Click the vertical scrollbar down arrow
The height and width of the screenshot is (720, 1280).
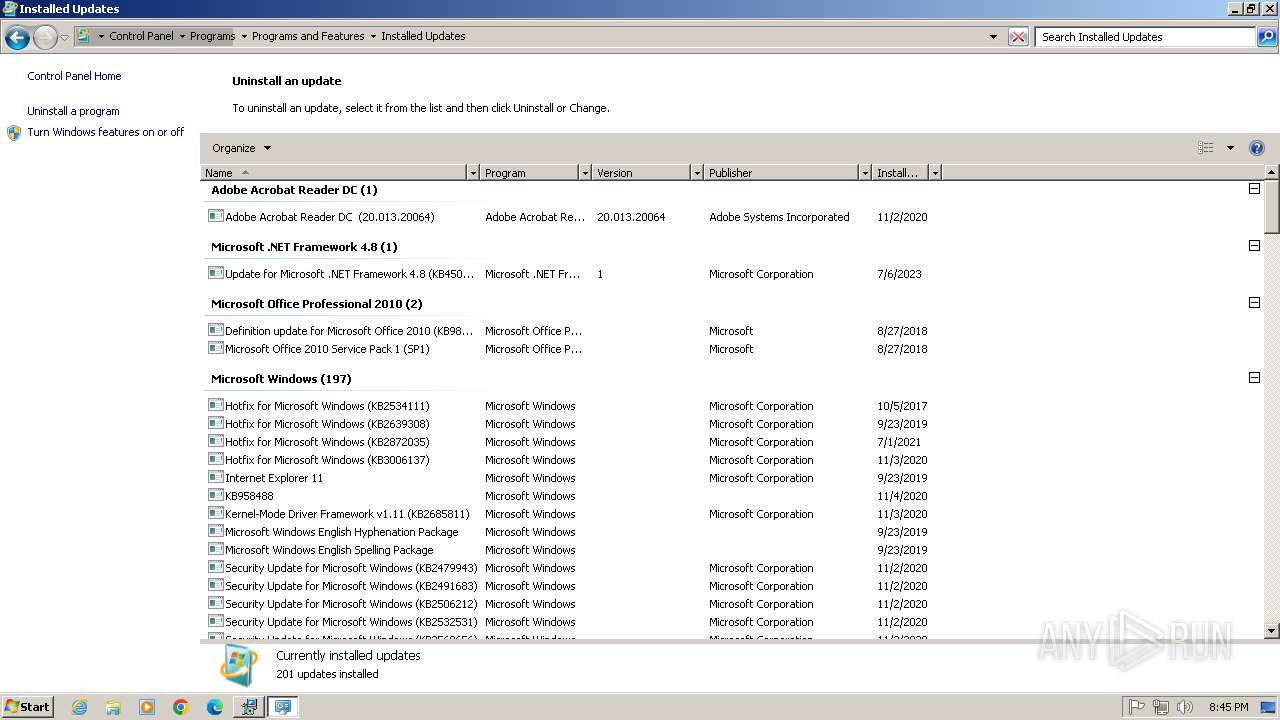1272,631
